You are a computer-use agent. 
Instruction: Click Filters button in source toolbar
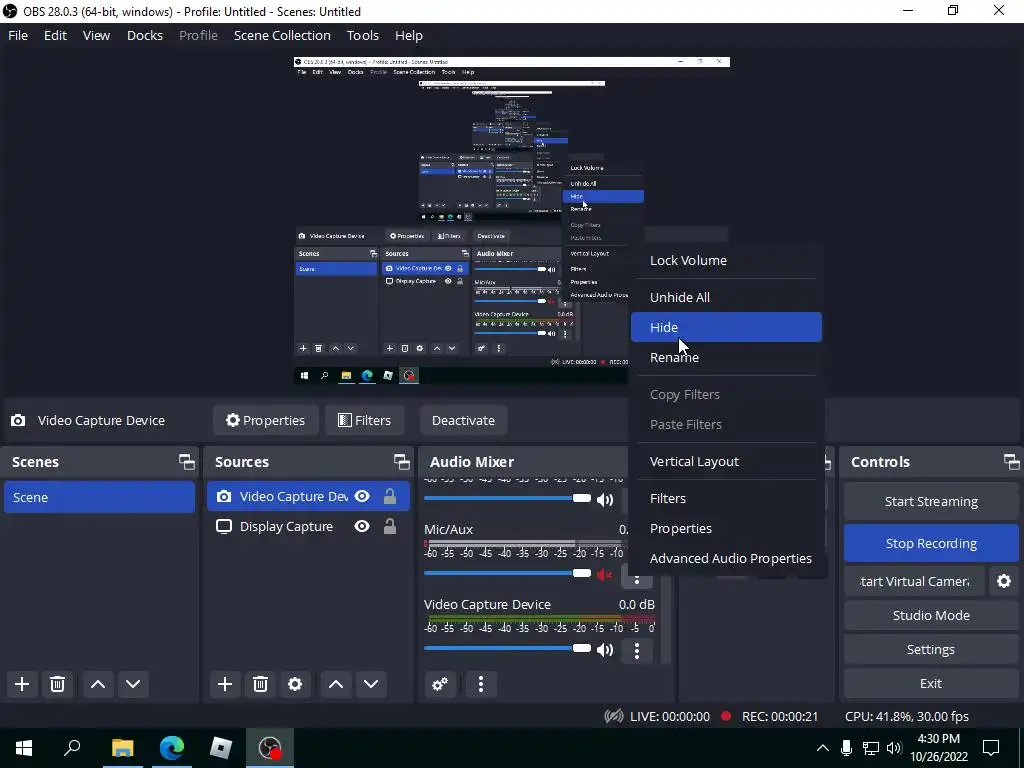(364, 420)
